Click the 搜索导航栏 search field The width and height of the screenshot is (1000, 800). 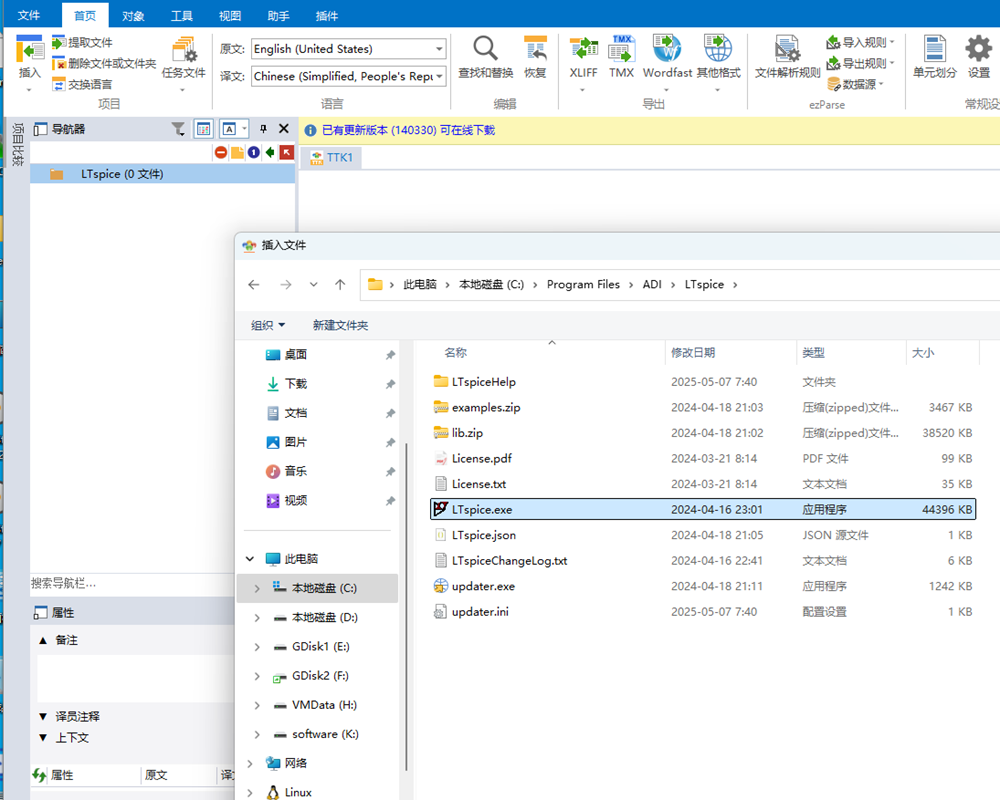(131, 583)
